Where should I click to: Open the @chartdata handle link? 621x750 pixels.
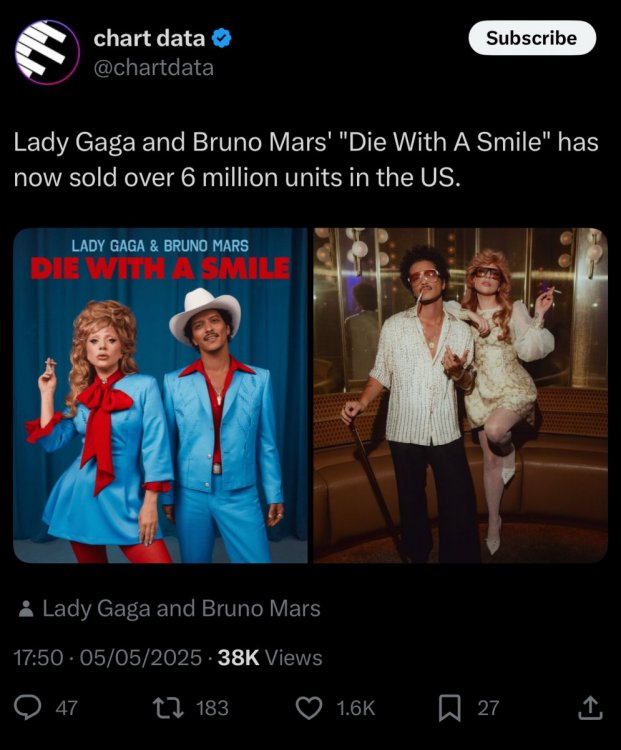pyautogui.click(x=154, y=67)
